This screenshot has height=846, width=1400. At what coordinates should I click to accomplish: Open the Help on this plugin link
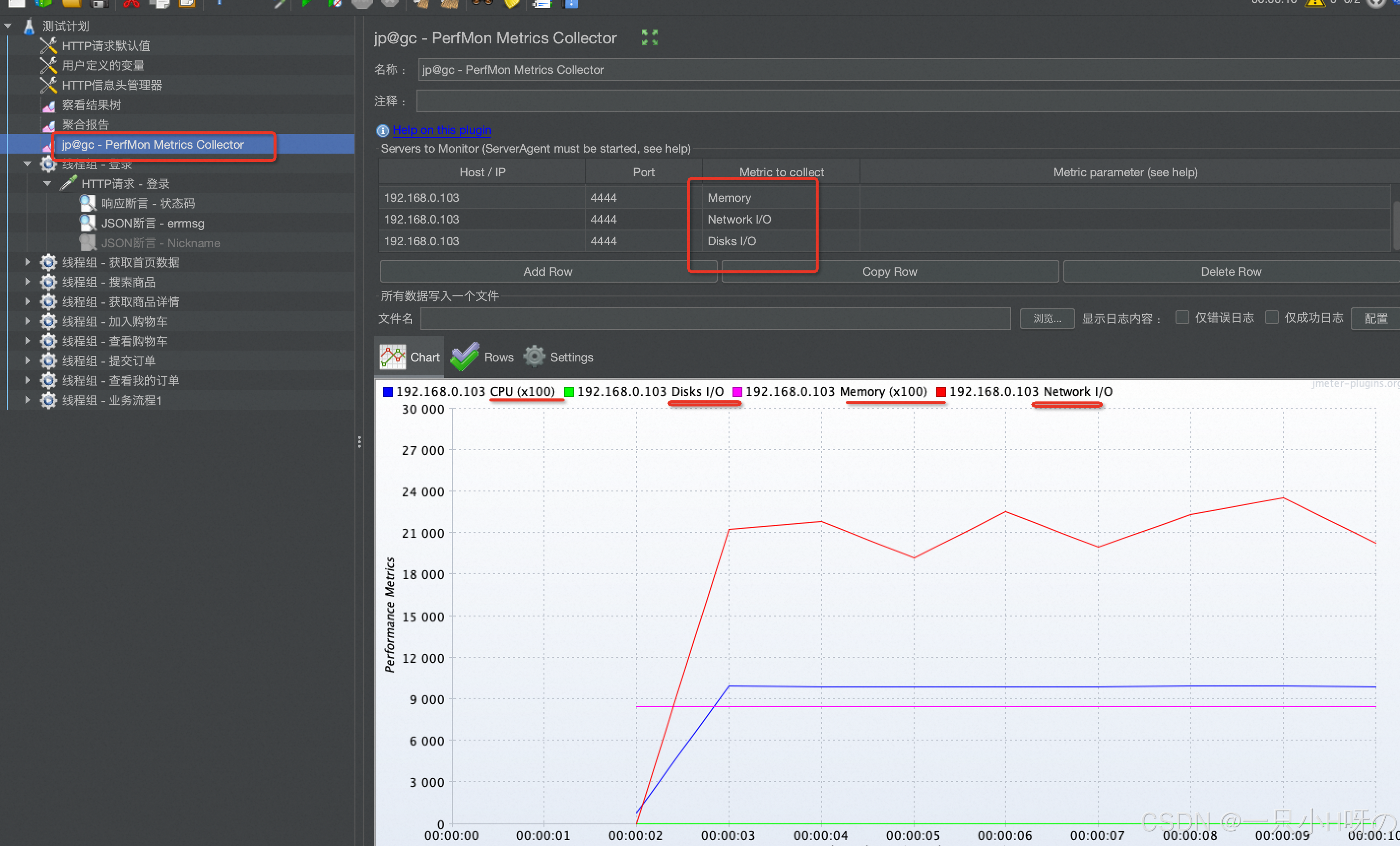pos(442,130)
